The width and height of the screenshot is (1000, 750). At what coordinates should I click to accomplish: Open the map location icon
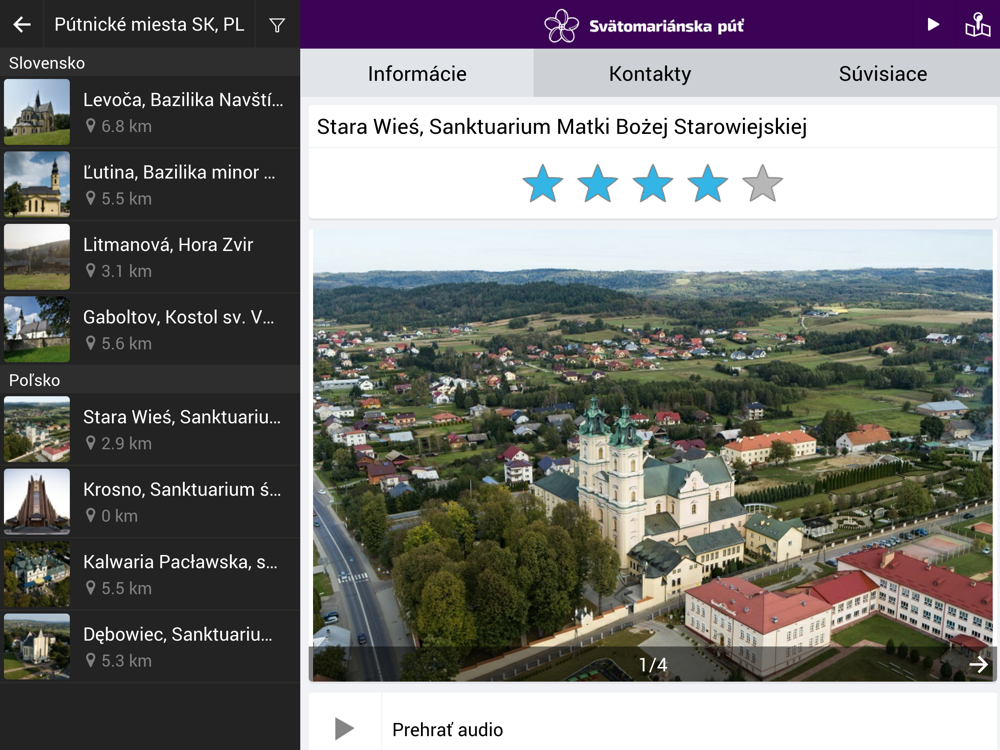[x=977, y=25]
